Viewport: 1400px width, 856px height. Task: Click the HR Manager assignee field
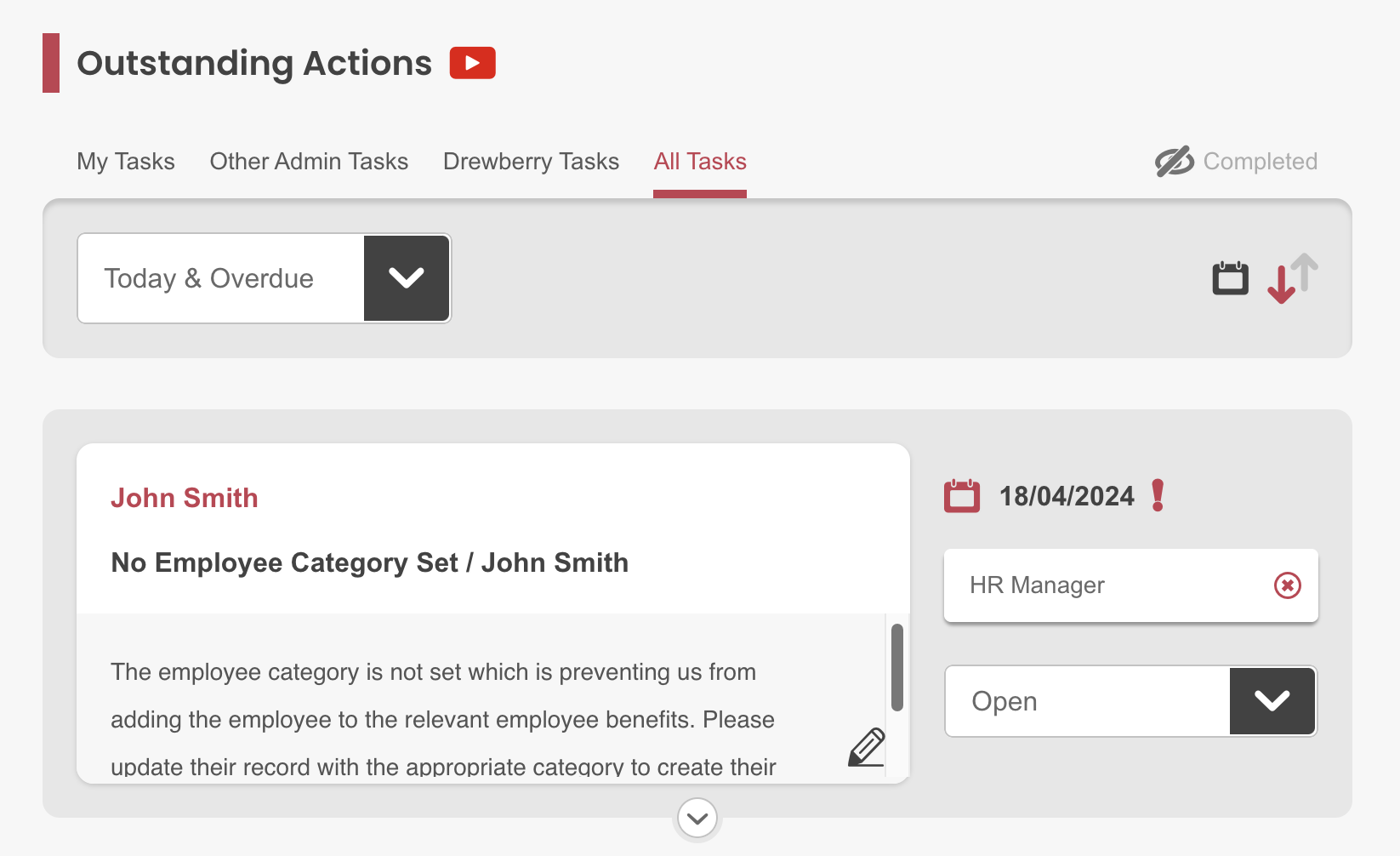[1131, 585]
